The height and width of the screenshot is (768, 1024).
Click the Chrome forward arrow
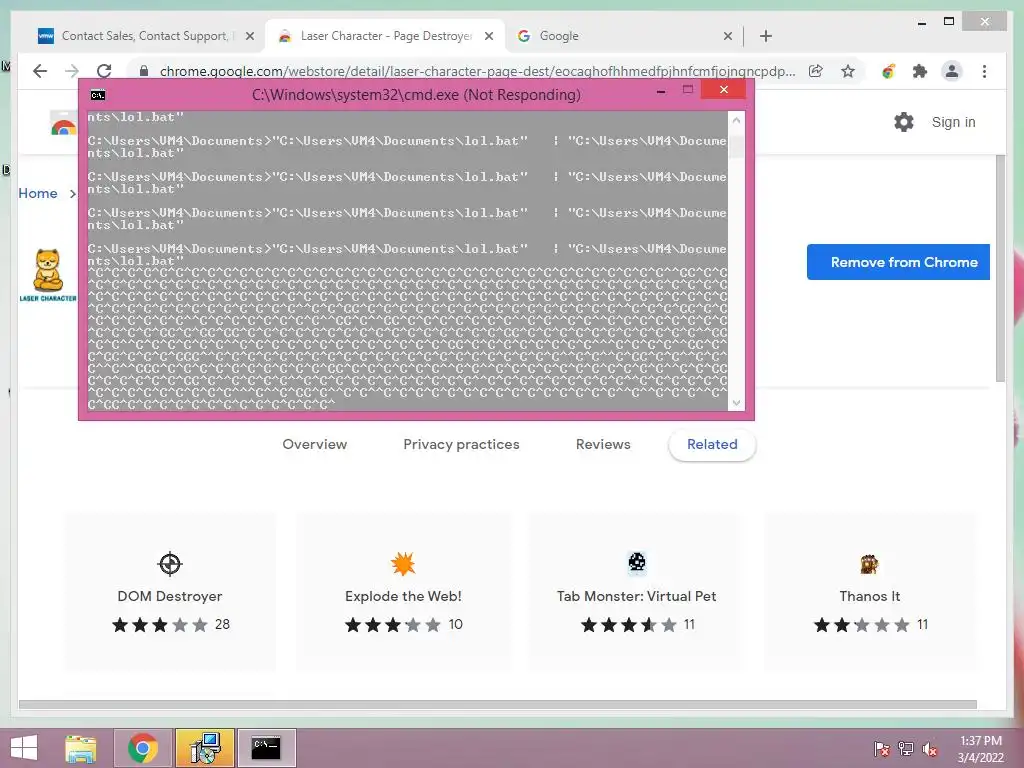72,71
